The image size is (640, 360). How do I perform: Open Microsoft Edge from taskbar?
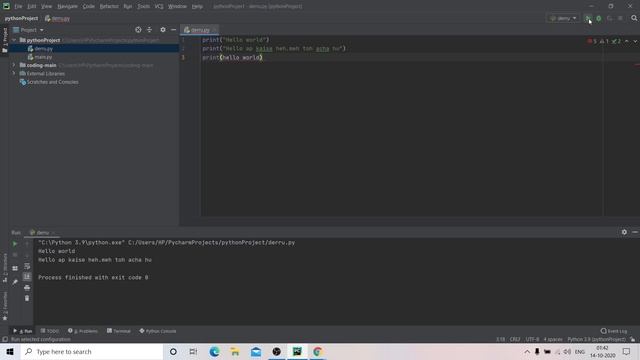point(214,351)
